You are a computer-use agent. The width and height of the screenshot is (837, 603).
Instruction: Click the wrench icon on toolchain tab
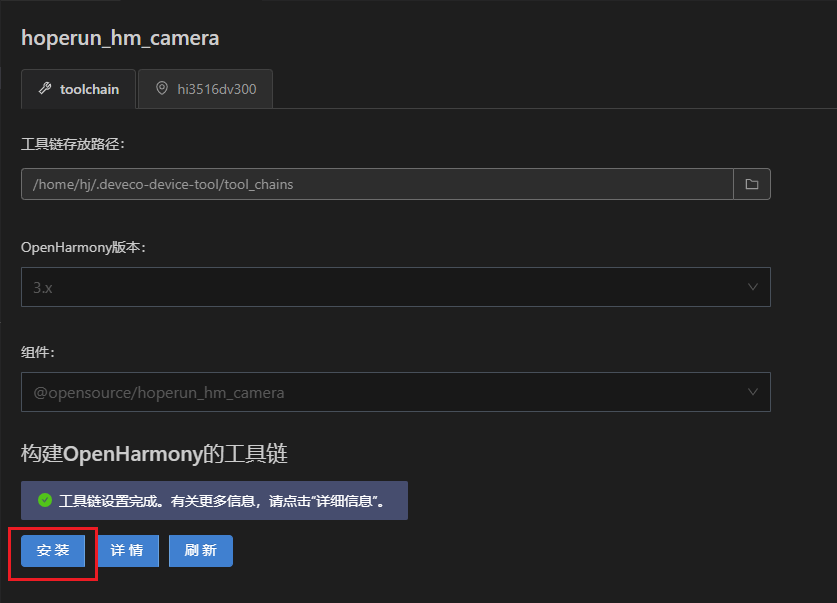[45, 89]
